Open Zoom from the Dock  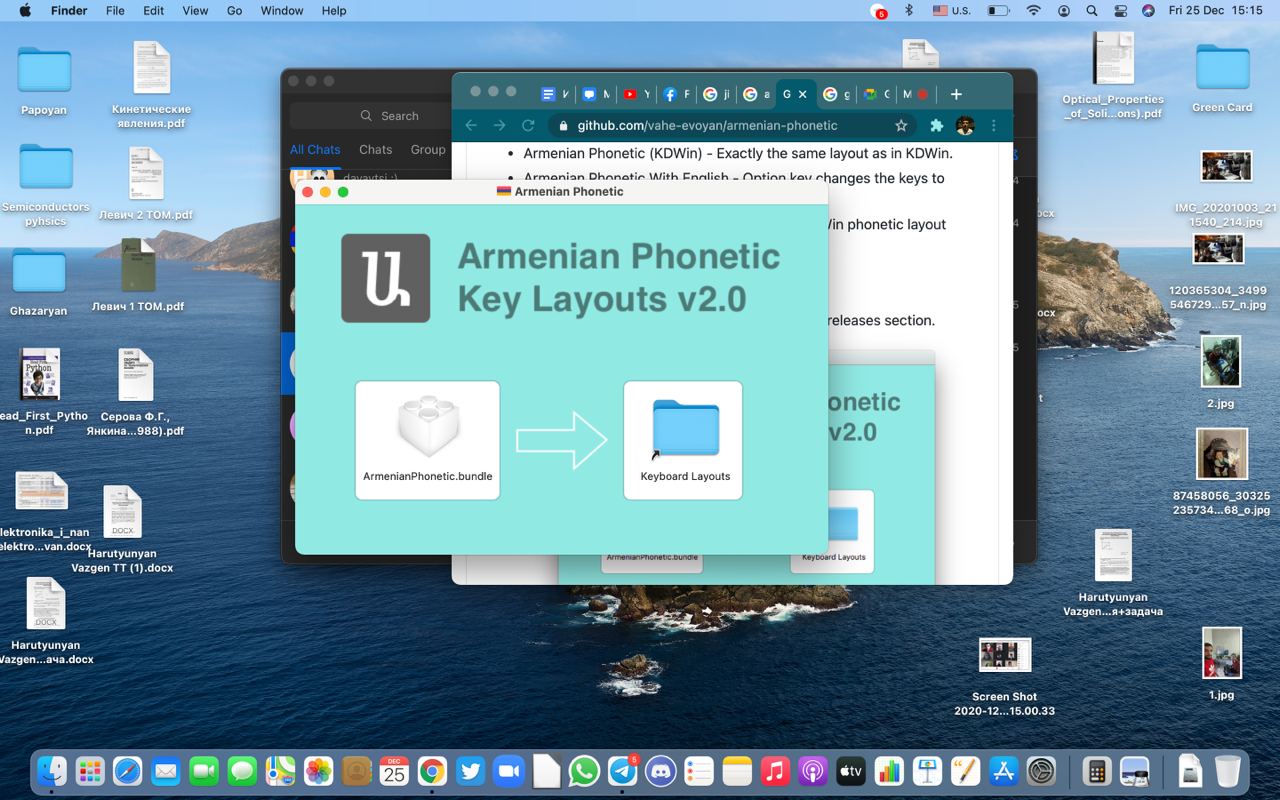pyautogui.click(x=508, y=771)
